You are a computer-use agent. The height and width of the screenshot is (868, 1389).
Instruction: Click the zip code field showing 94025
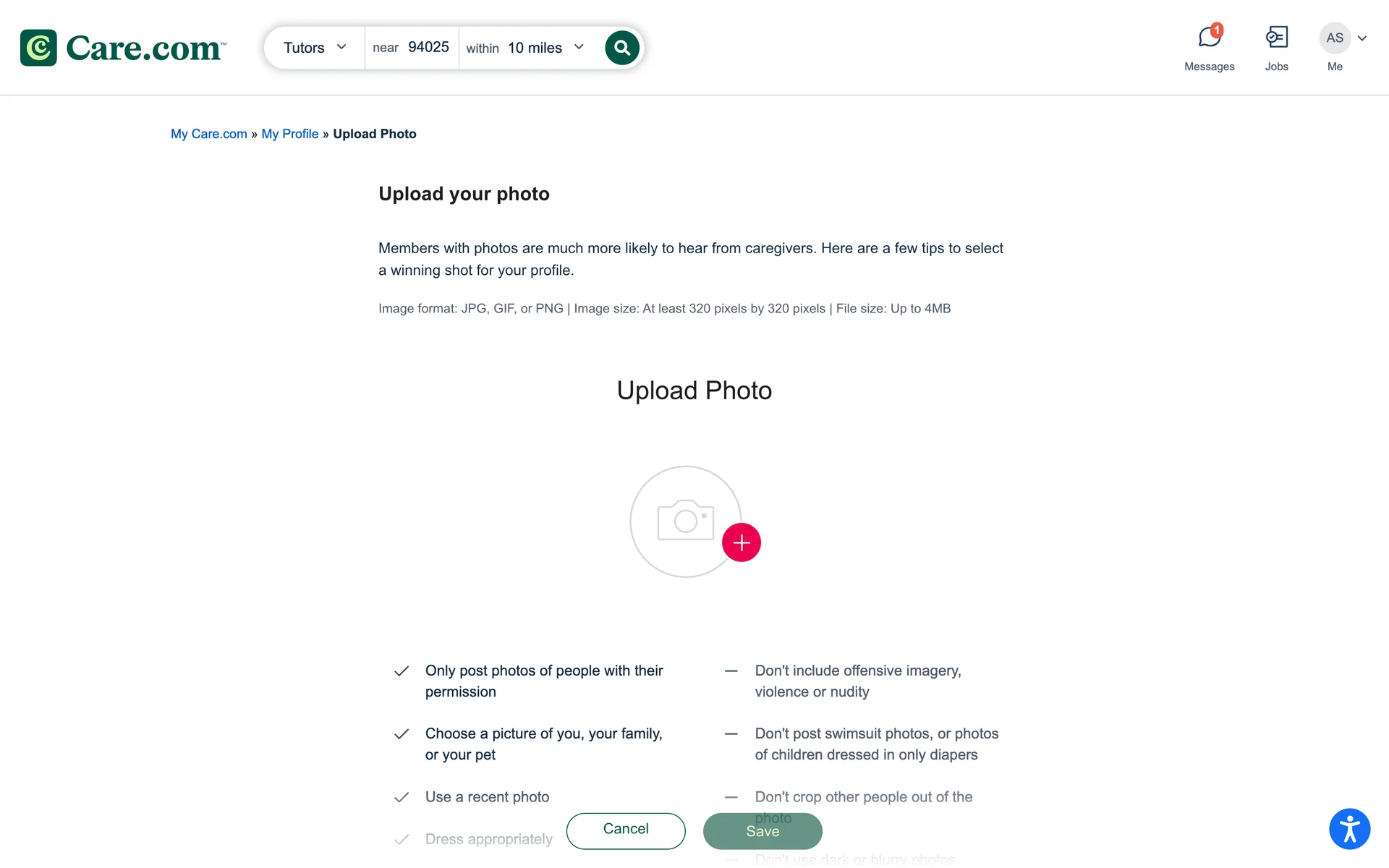pyautogui.click(x=428, y=48)
